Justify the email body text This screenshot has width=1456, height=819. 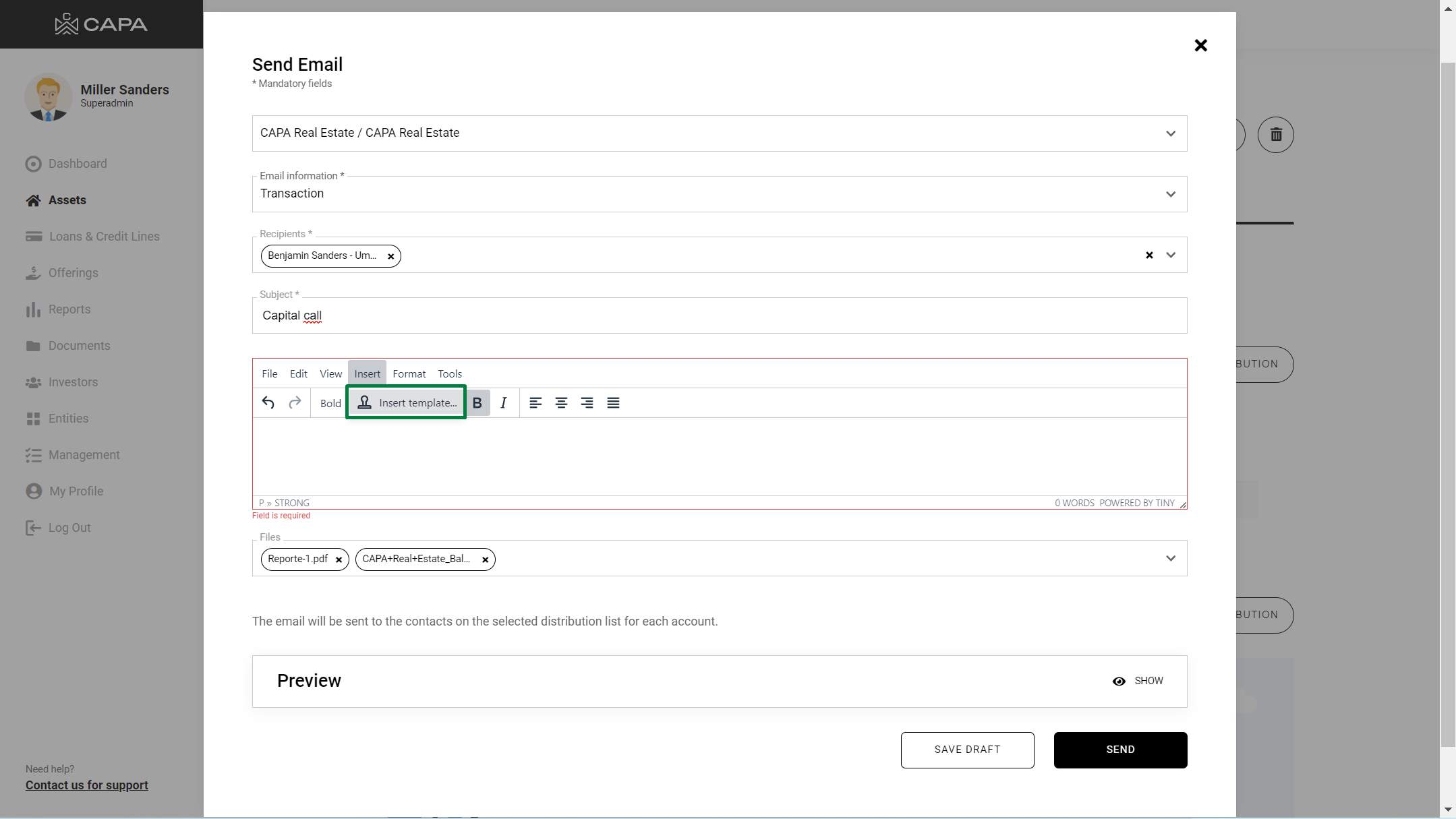pos(613,403)
